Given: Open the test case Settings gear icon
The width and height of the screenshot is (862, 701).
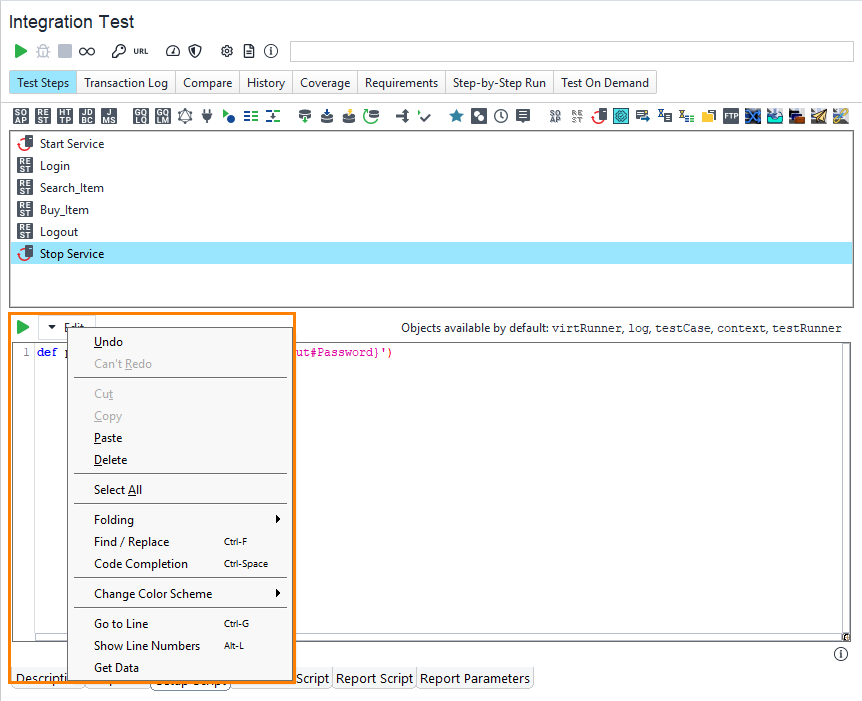Looking at the screenshot, I should point(227,50).
